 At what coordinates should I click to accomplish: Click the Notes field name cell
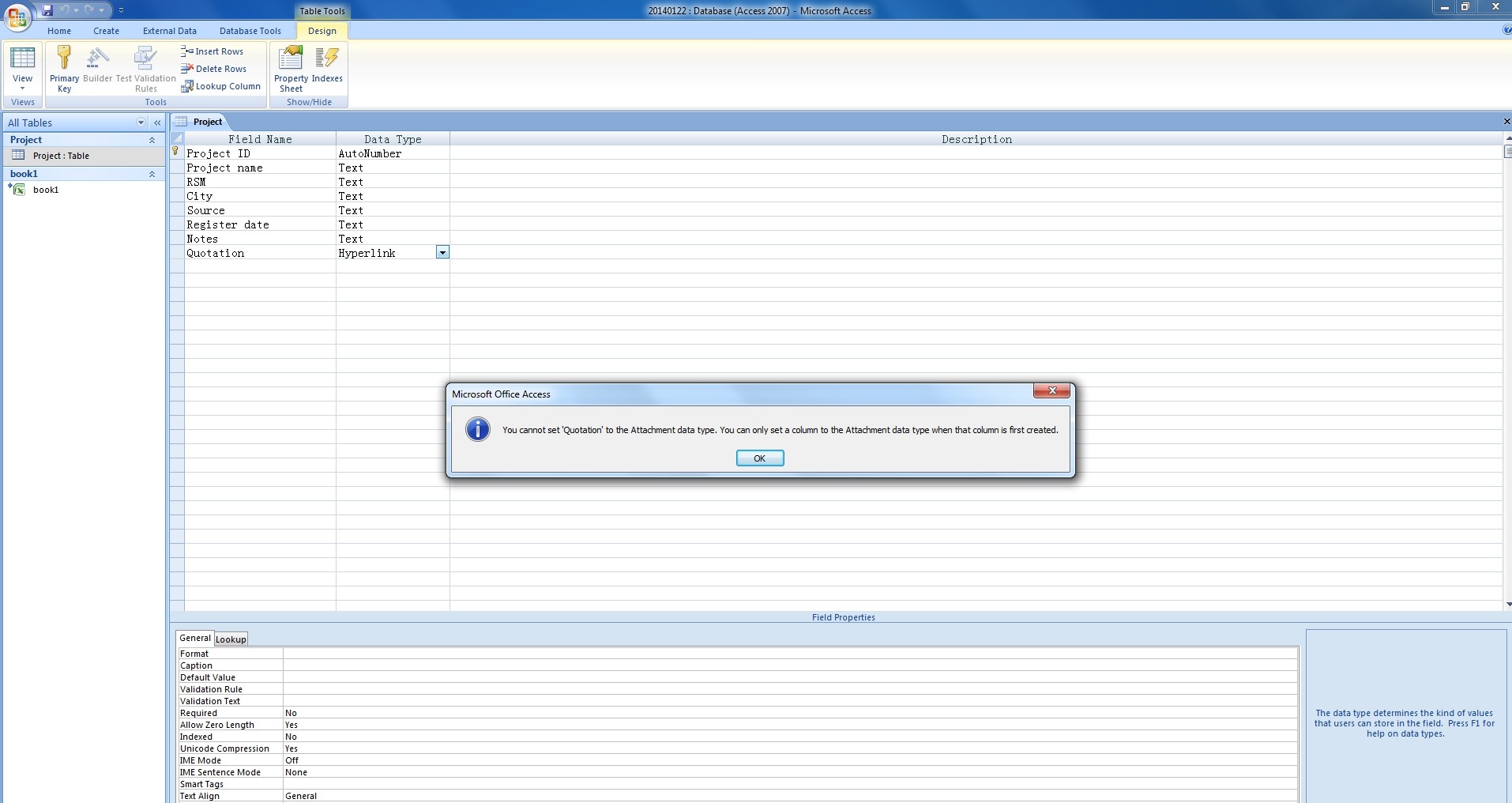260,239
